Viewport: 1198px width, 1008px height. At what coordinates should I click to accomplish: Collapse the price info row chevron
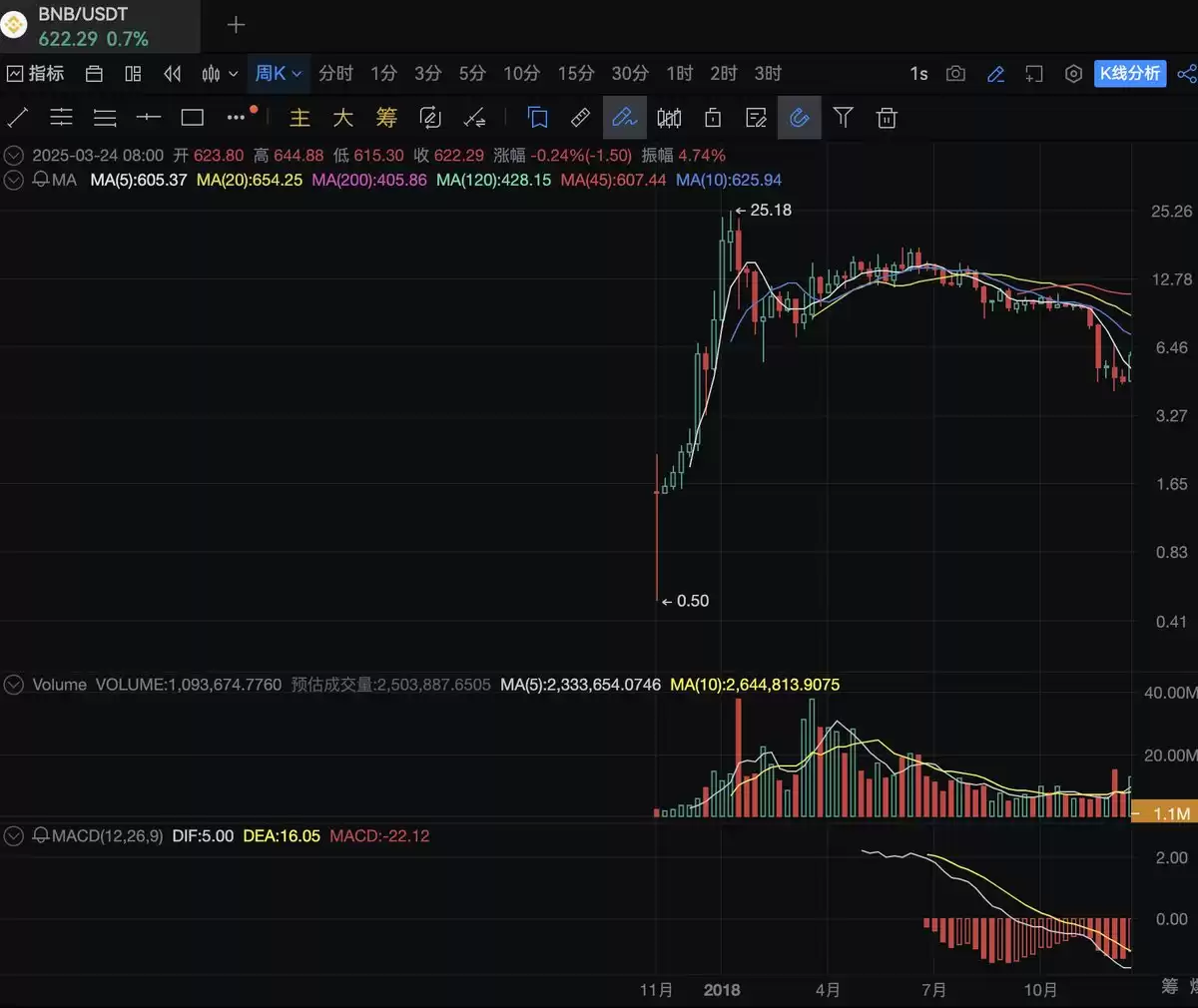click(14, 156)
